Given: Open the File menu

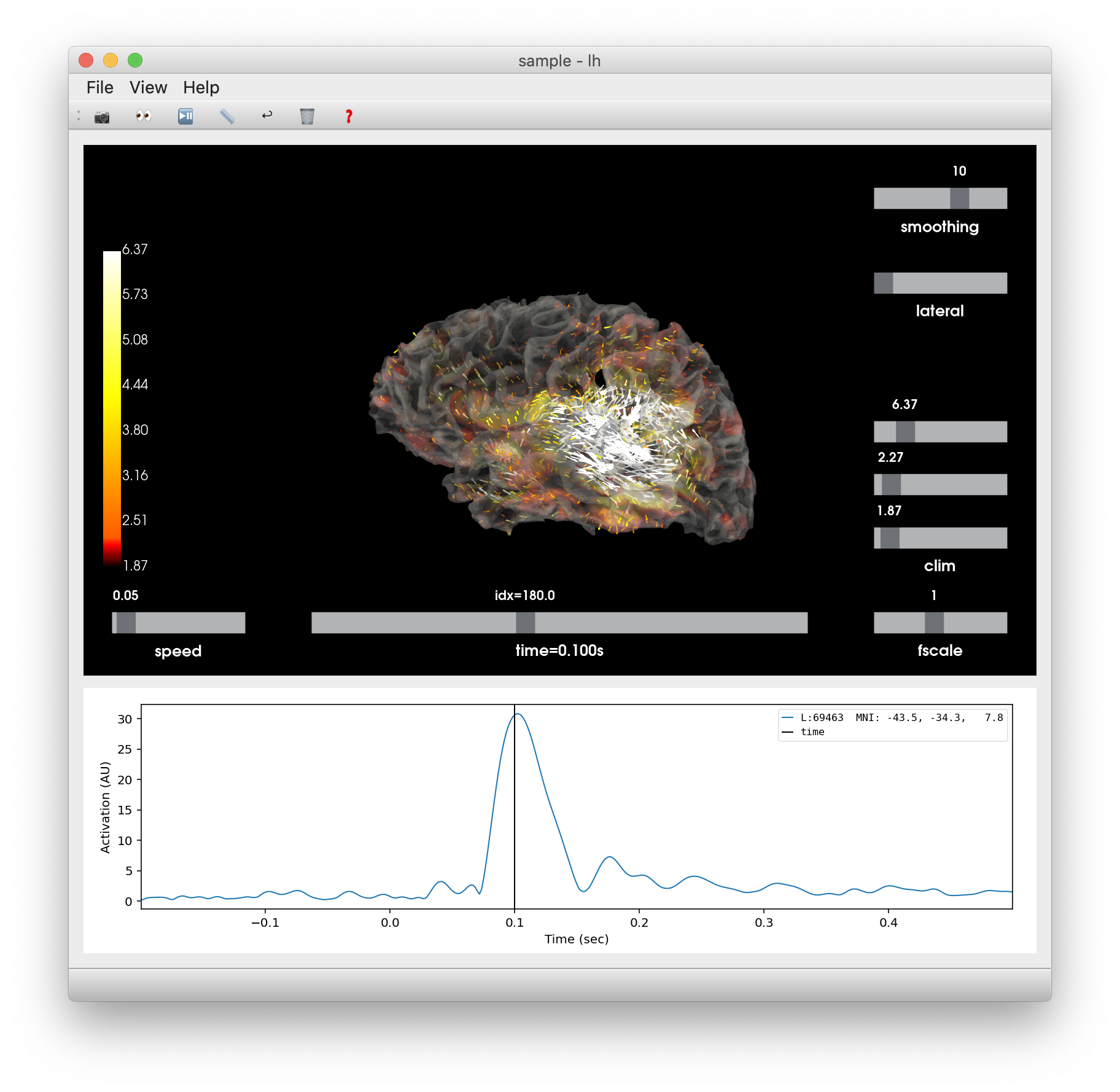Looking at the screenshot, I should 99,88.
